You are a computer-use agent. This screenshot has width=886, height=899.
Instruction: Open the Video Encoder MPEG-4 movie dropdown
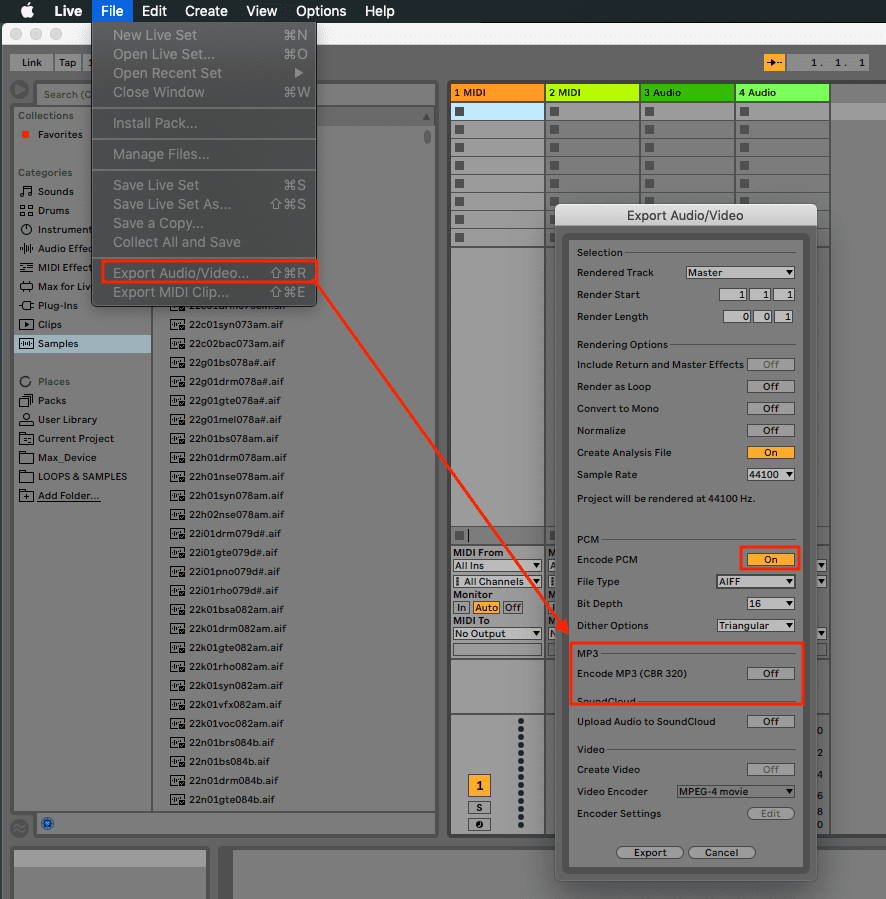click(x=736, y=792)
